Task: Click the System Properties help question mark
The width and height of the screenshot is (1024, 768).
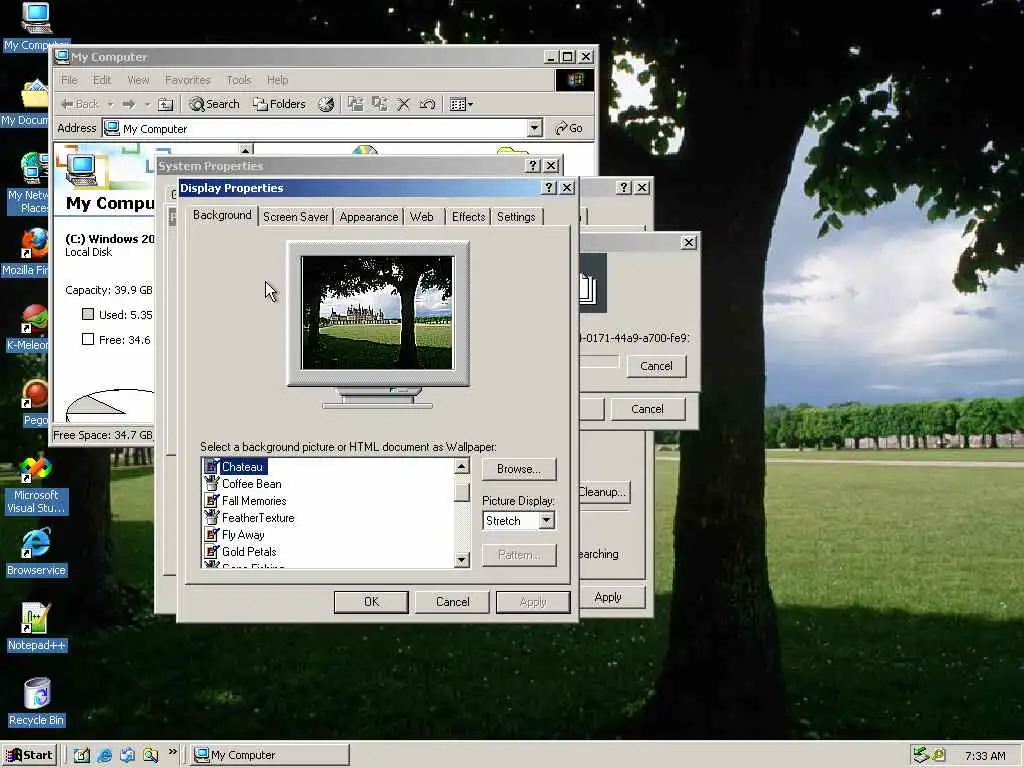Action: (x=533, y=166)
